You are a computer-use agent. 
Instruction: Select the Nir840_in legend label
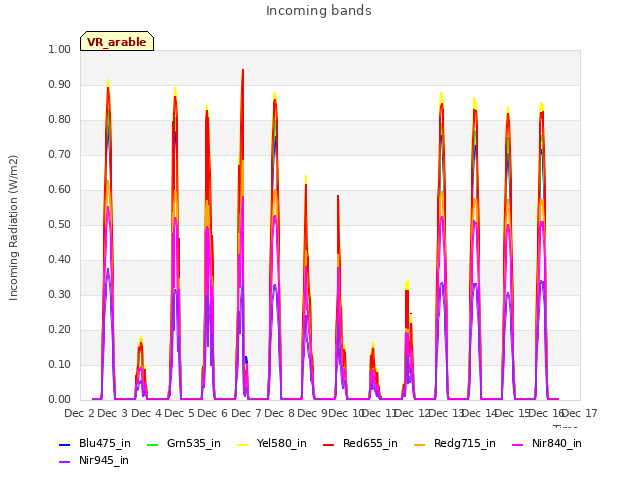coord(557,443)
